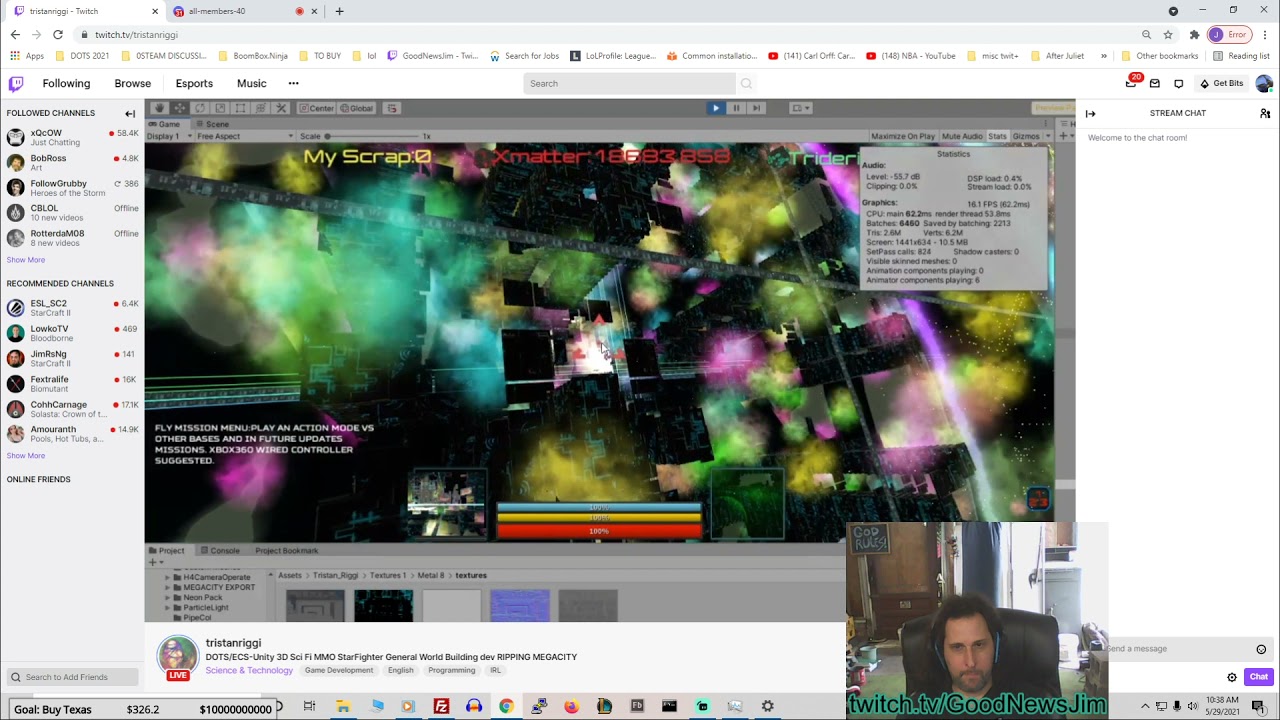Open the Free Aspect dropdown

(244, 136)
